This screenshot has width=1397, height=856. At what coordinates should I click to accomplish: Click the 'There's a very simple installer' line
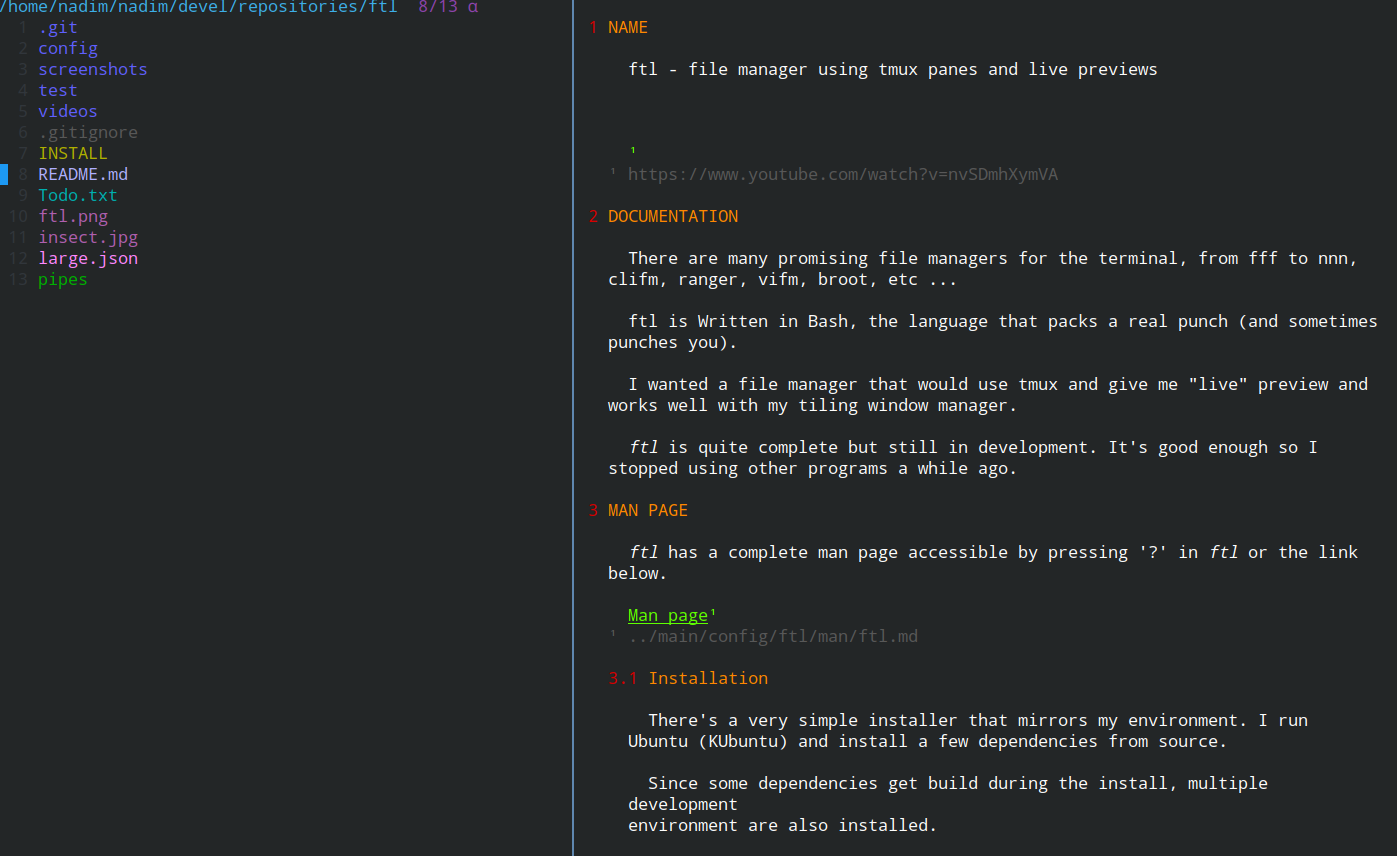(x=978, y=720)
